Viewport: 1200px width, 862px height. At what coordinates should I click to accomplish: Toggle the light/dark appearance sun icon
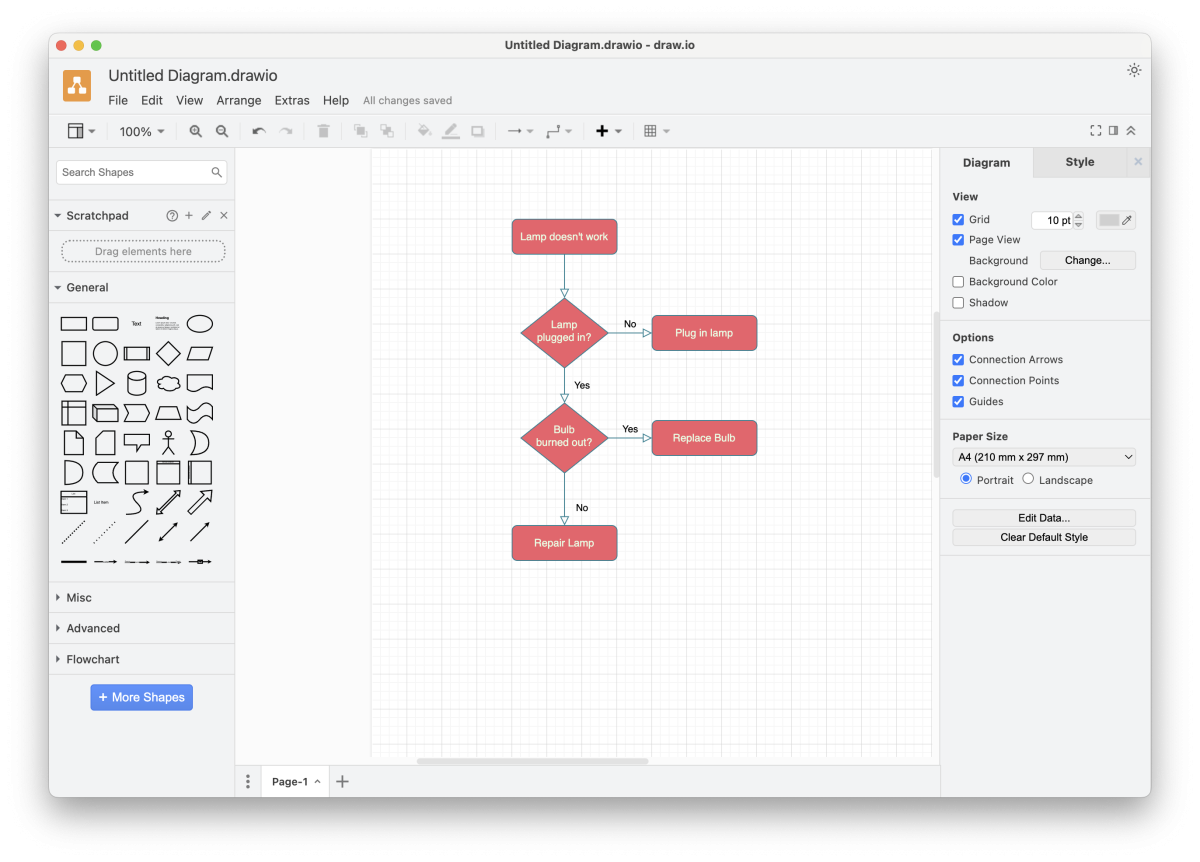1133,70
